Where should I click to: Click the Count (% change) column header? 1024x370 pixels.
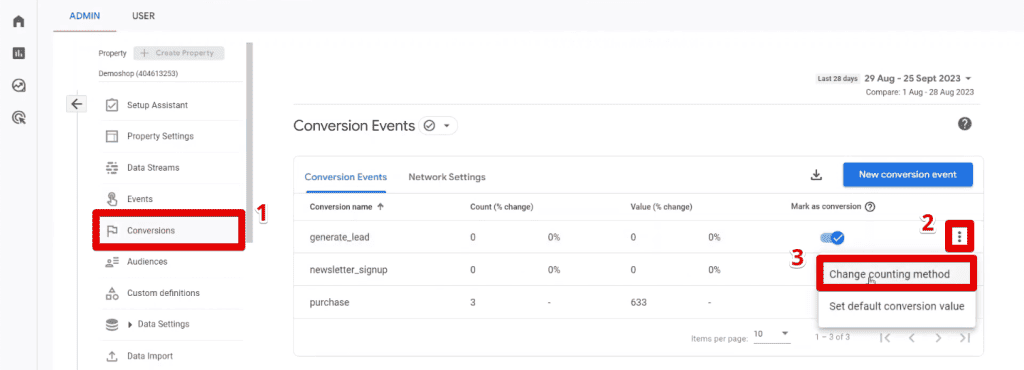502,207
